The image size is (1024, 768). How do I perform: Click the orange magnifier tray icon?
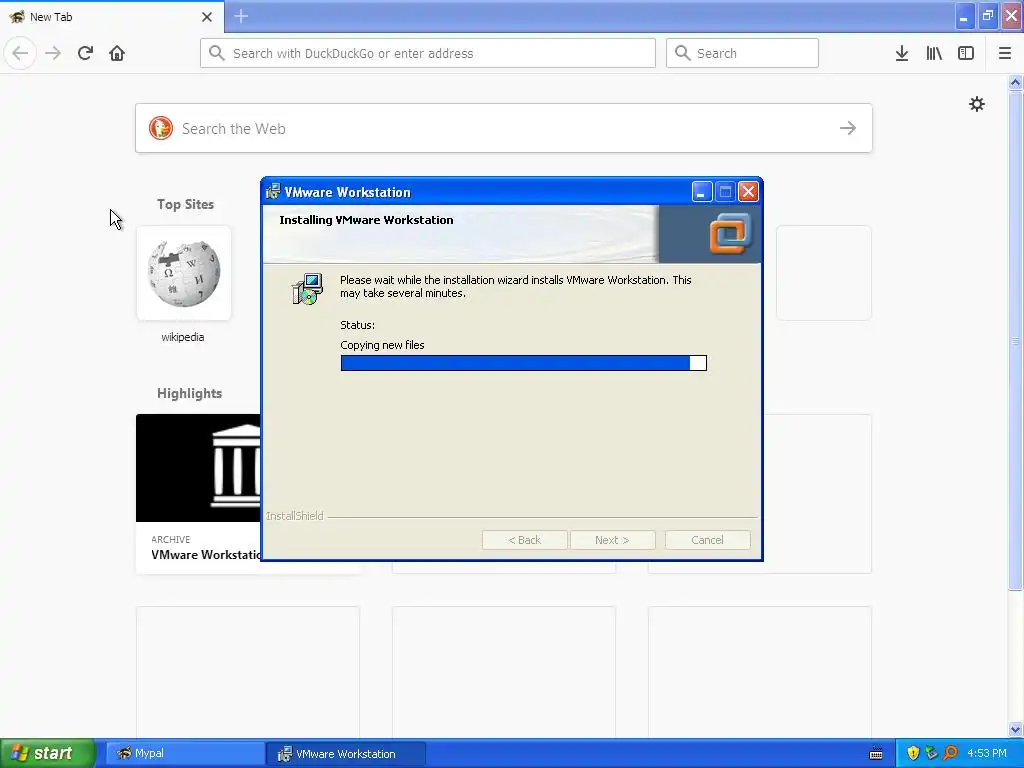pos(950,753)
